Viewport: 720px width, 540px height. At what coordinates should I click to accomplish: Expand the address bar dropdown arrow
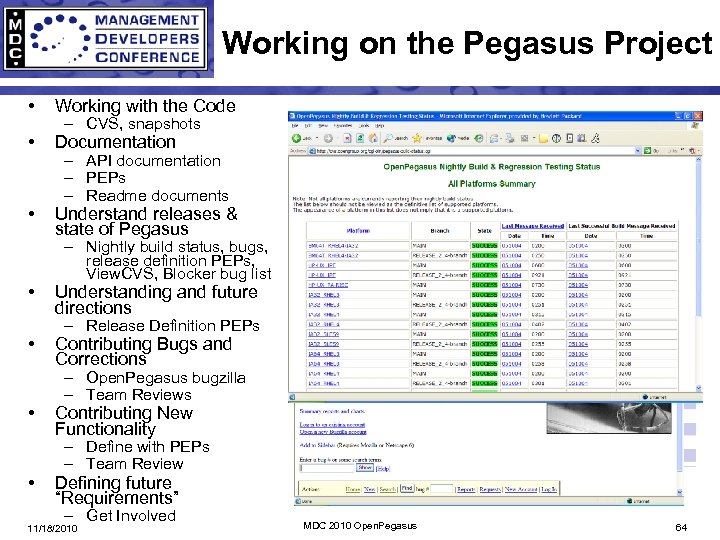tap(638, 151)
